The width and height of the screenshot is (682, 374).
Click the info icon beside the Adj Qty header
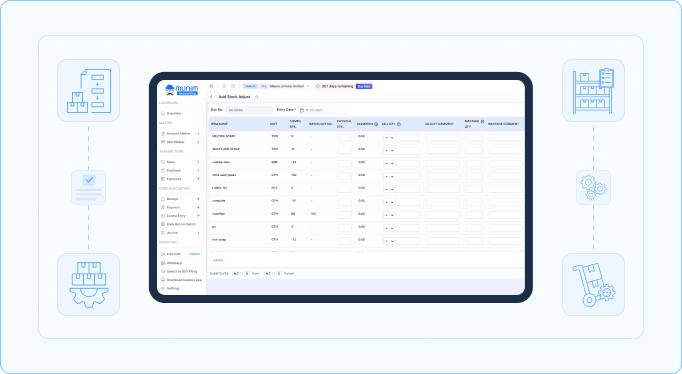(x=399, y=124)
